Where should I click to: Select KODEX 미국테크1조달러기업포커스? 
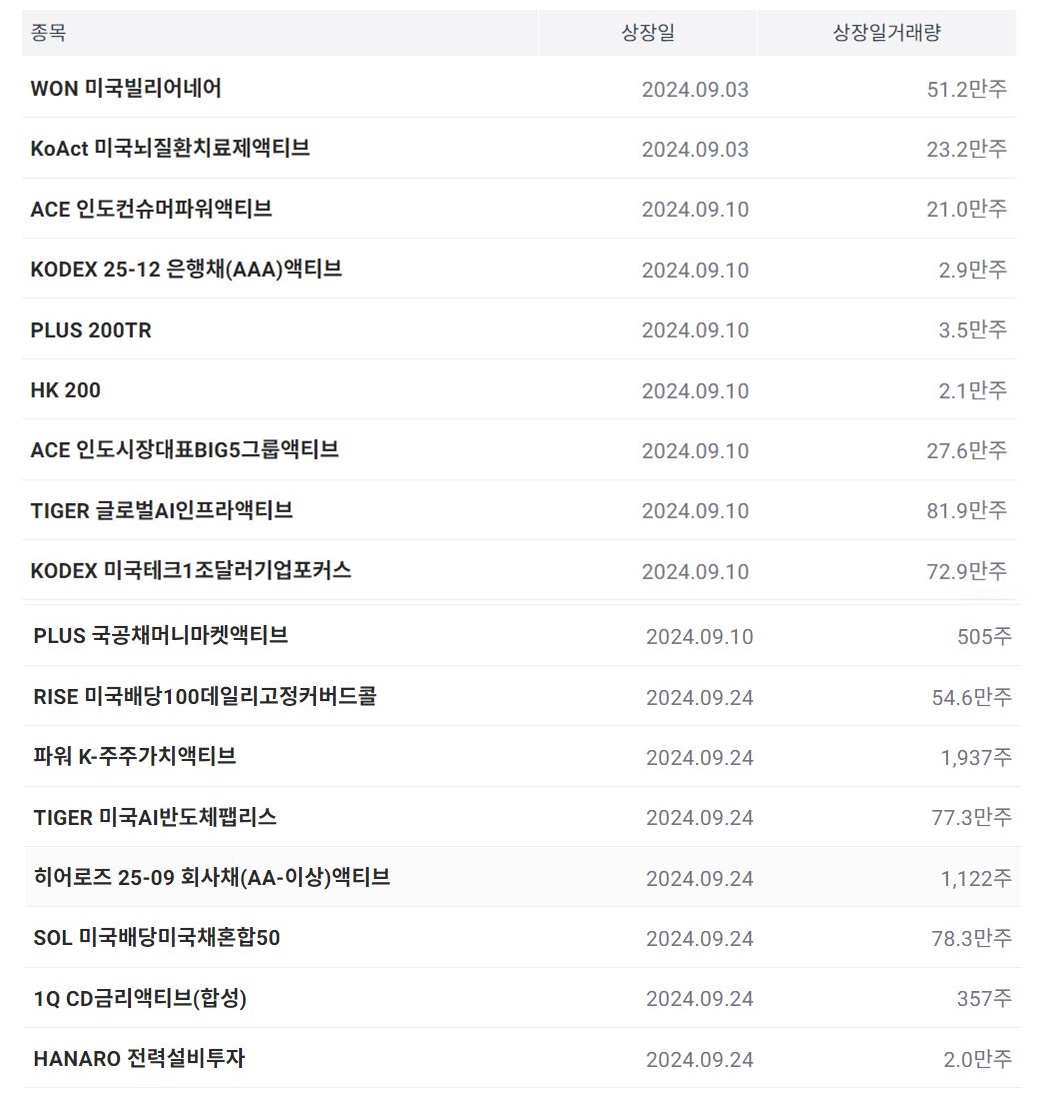click(x=191, y=570)
